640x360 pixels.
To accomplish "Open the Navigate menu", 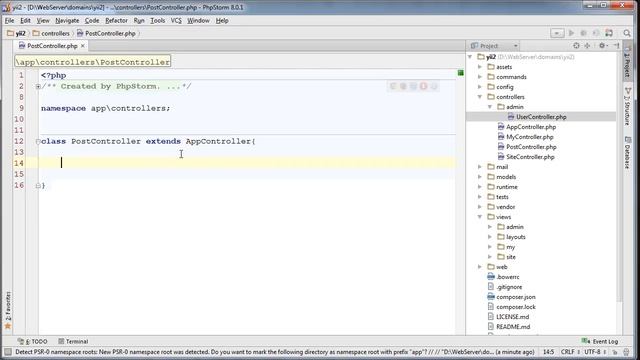I will pyautogui.click(x=67, y=20).
